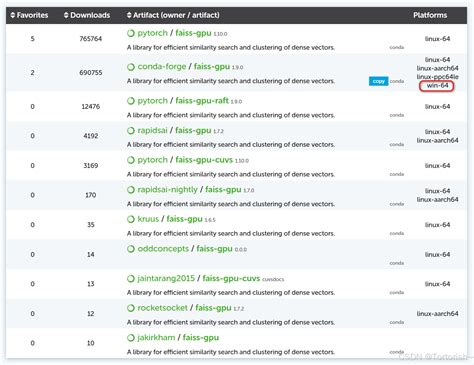The height and width of the screenshot is (365, 474).
Task: Open the faiss-gpu-cuvs artifact by jaintarang2015
Action: [x=231, y=278]
